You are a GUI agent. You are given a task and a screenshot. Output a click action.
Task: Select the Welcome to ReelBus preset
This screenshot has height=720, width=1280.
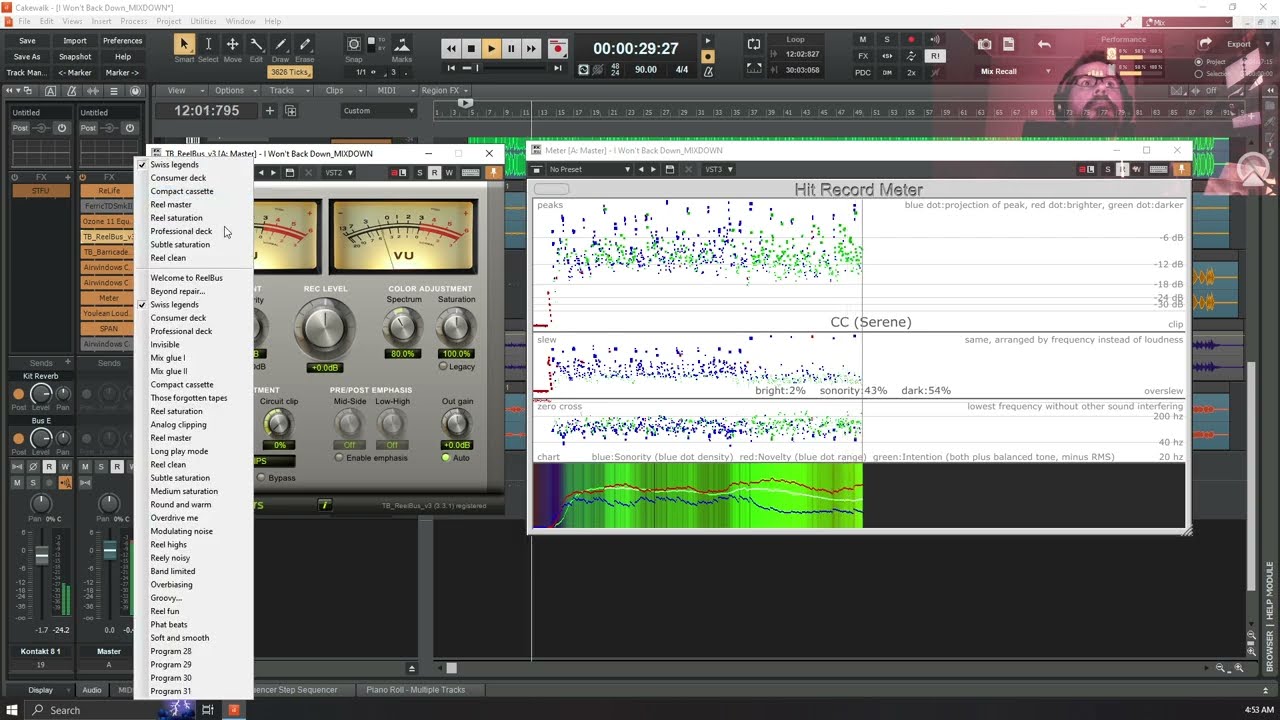[x=186, y=278]
